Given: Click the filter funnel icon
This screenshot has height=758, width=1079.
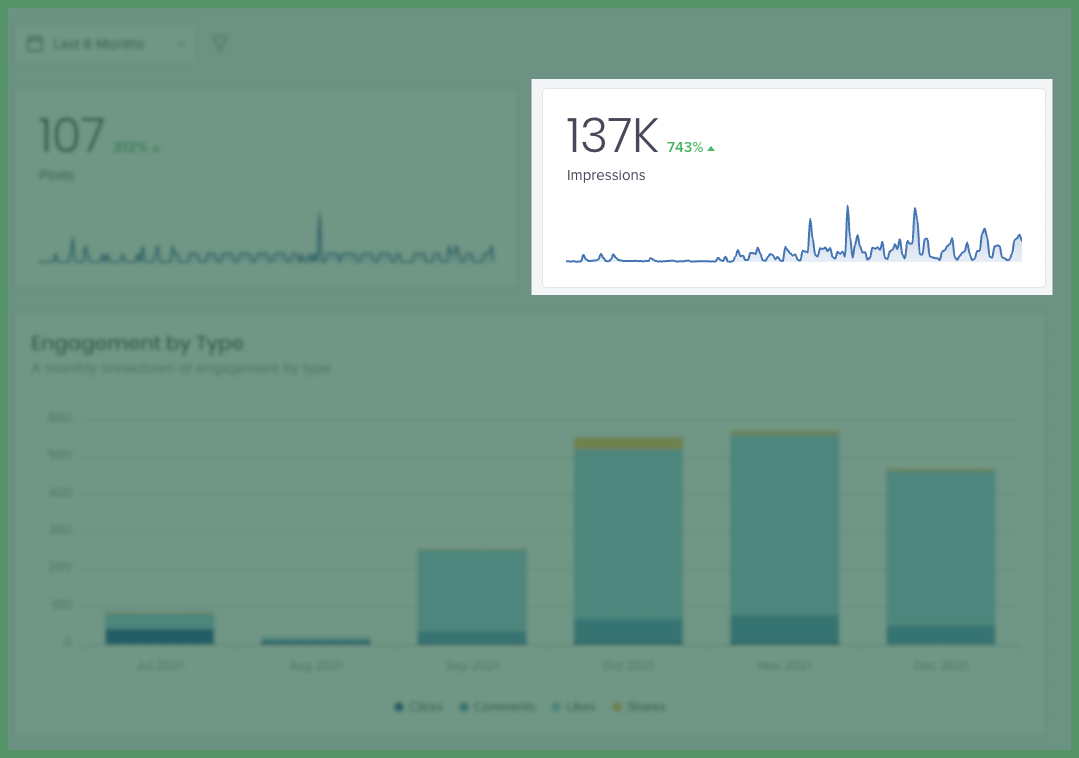Looking at the screenshot, I should (x=219, y=43).
